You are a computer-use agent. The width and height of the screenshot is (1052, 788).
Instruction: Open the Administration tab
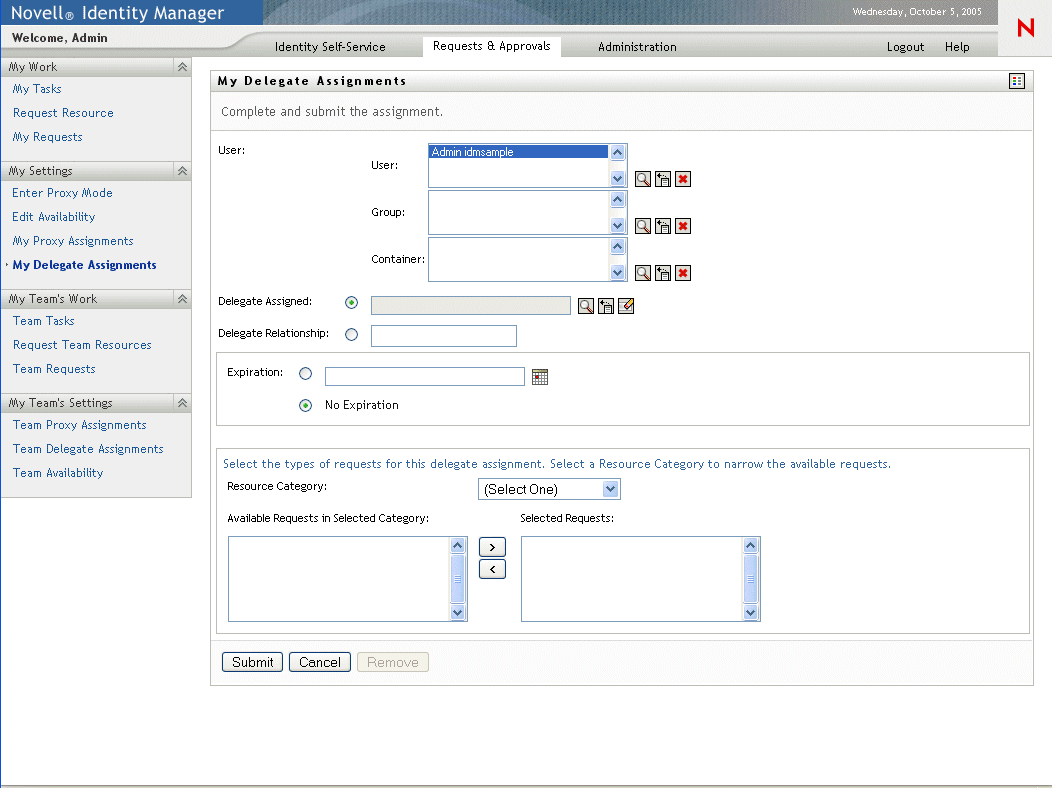(637, 47)
